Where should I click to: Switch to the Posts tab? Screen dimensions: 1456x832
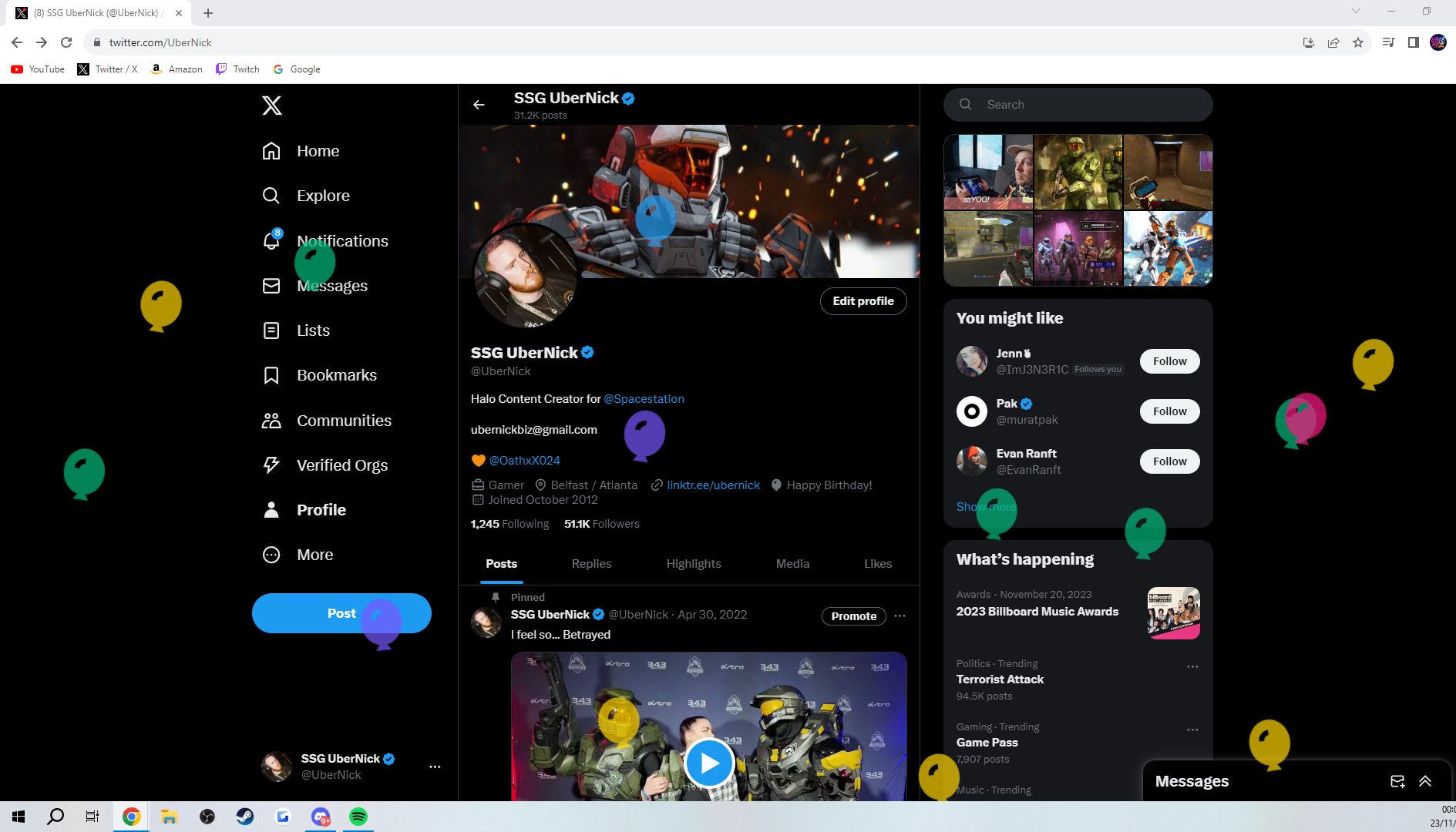(501, 564)
